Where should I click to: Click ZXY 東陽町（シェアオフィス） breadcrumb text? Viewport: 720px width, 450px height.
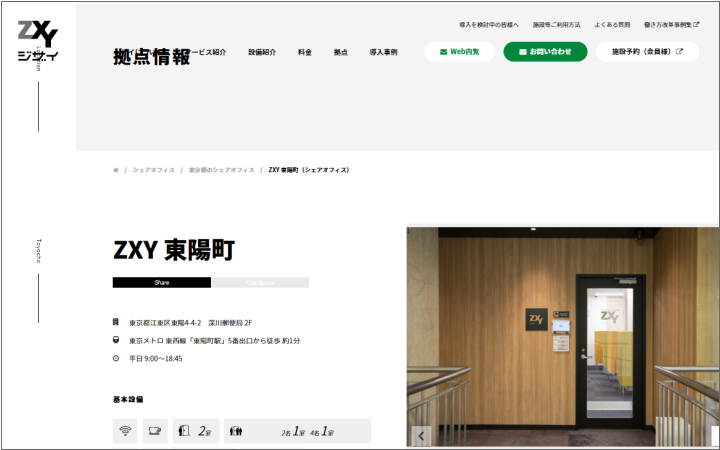(309, 170)
